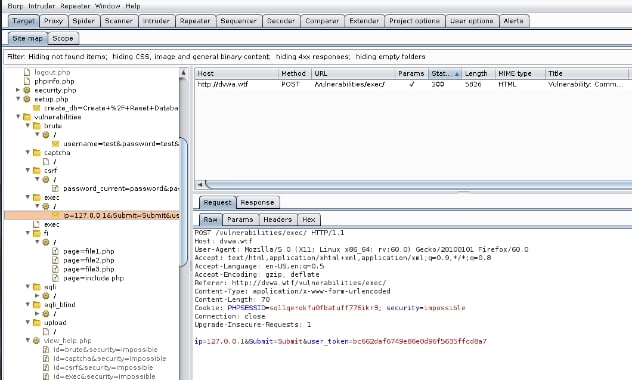
Task: Switch to the Scanner tab
Action: [119, 21]
